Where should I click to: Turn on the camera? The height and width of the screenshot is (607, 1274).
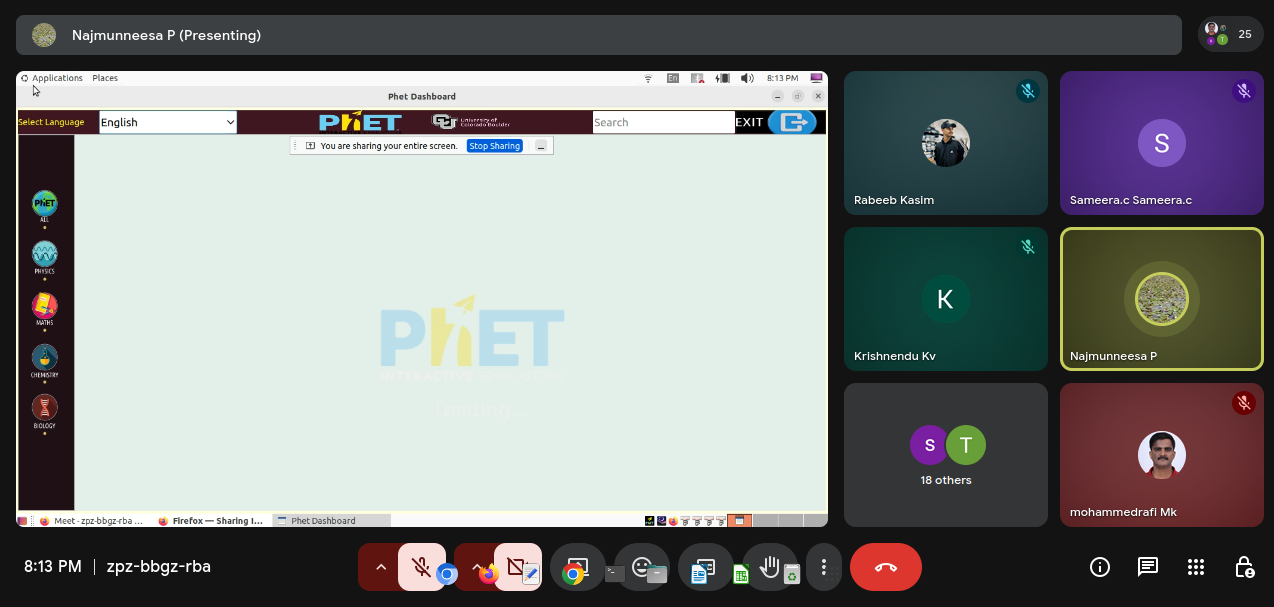click(x=517, y=567)
